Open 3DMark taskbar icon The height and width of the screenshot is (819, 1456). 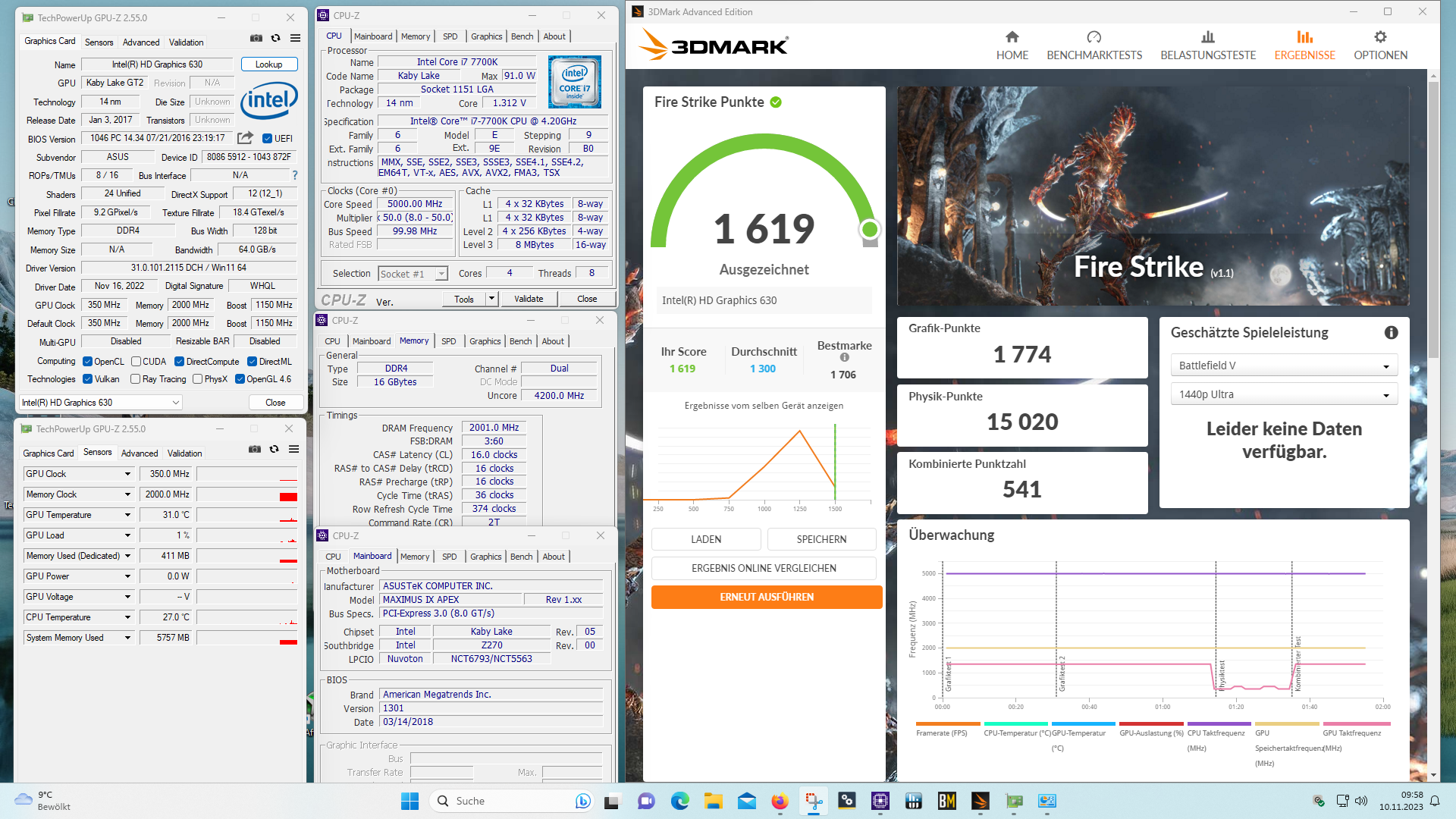[x=980, y=801]
